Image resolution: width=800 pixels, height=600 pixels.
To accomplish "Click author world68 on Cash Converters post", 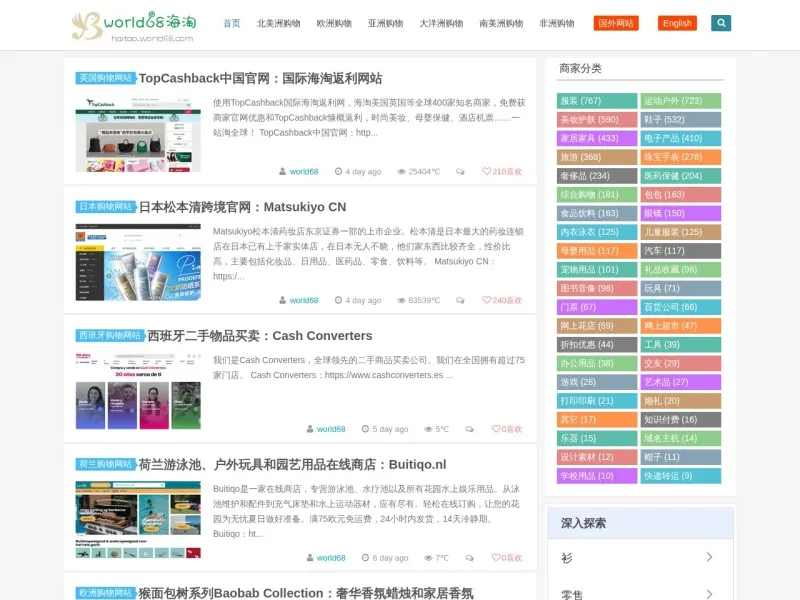I will 331,429.
